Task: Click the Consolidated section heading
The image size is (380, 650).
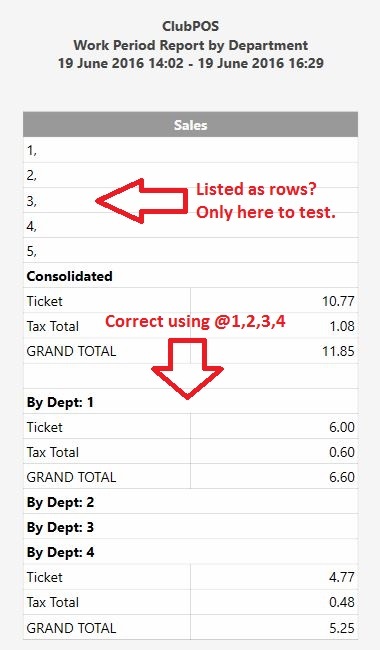Action: click(x=70, y=276)
